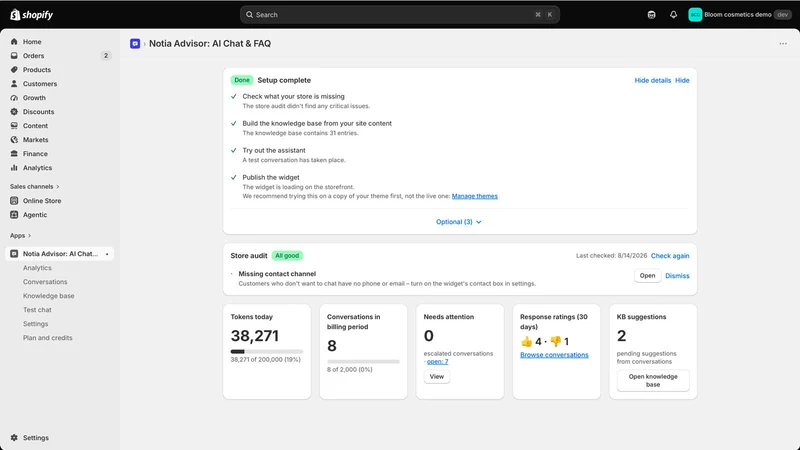The height and width of the screenshot is (450, 800).
Task: Click Hide on the setup card
Action: coord(682,81)
